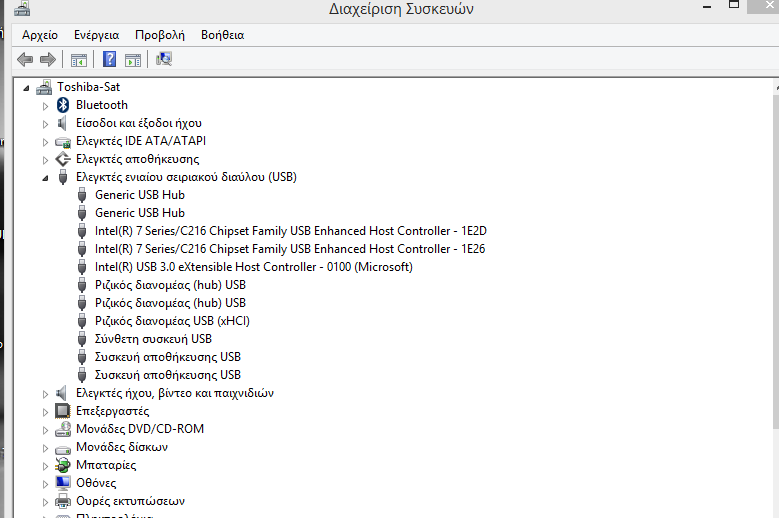Select the second Συσκευή αποθήκευσης USB
Screen dimensions: 779x518
coord(167,374)
